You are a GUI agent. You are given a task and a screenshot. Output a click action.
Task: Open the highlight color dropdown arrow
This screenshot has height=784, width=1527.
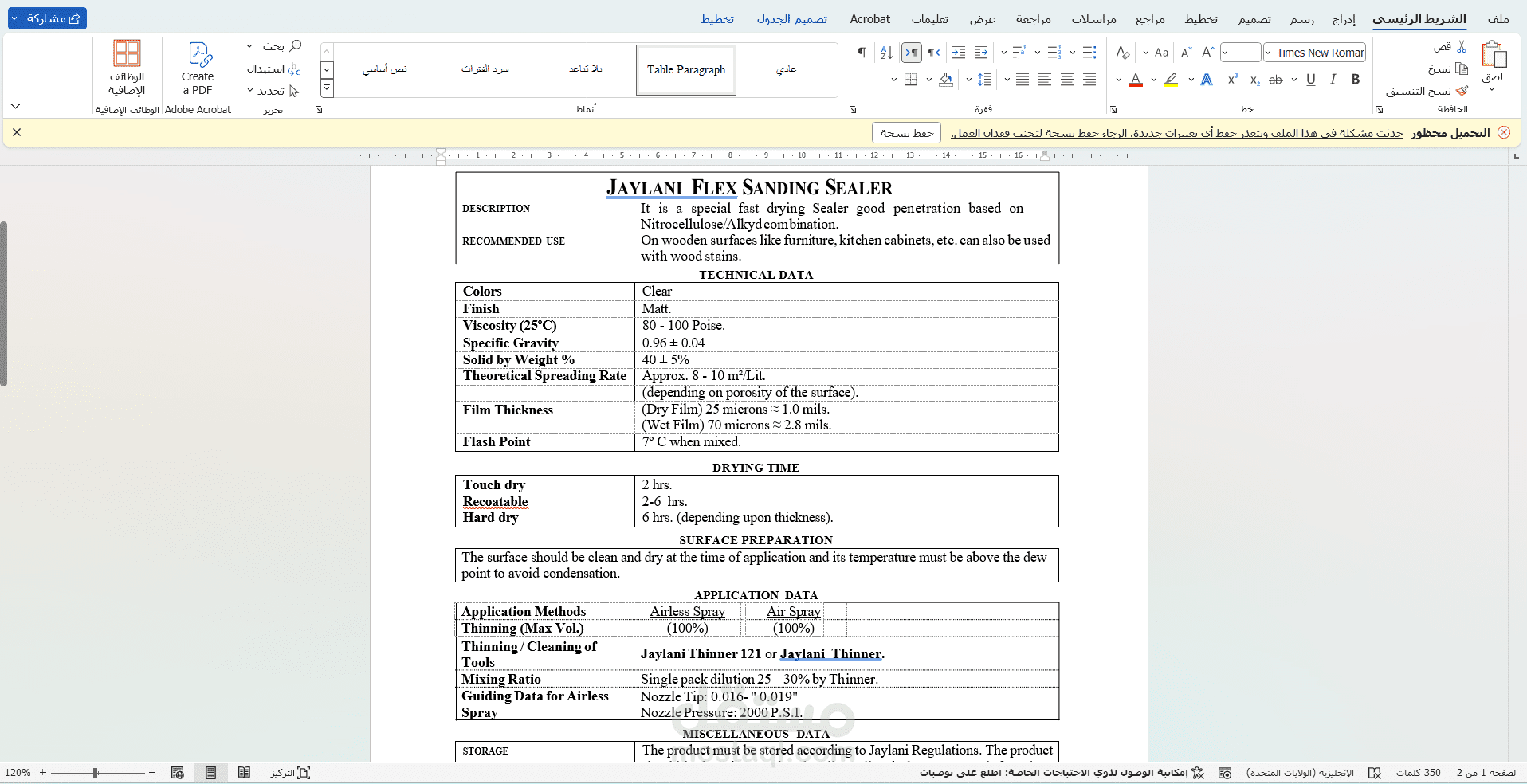tap(1154, 80)
